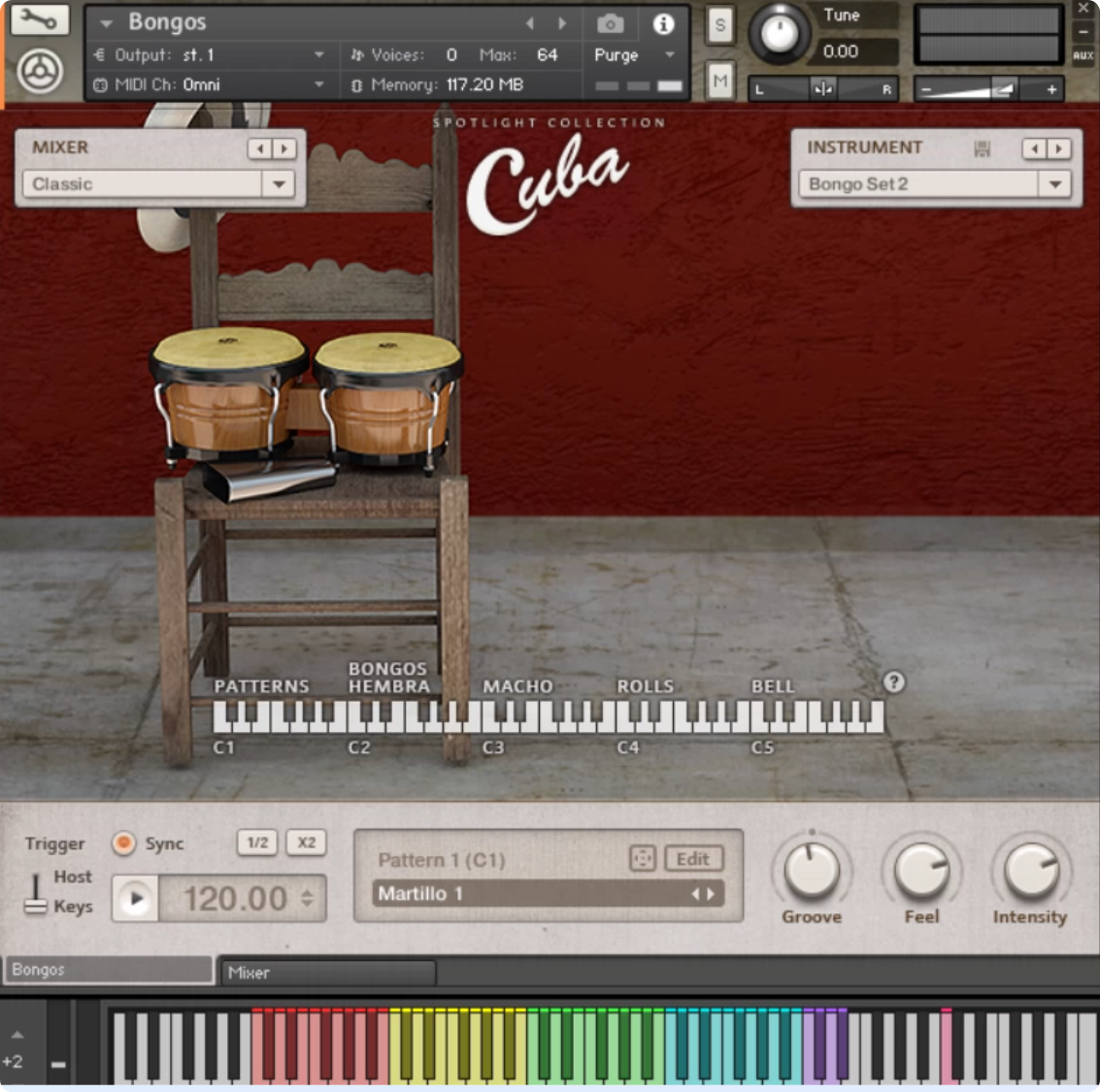Shift keyboard octave up arrow

[17, 1034]
